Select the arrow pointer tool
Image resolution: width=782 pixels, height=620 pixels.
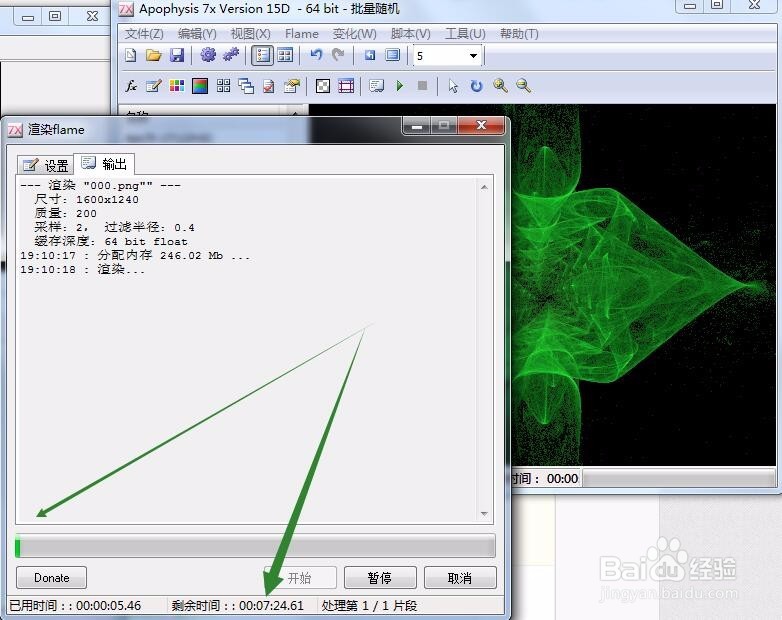click(453, 86)
